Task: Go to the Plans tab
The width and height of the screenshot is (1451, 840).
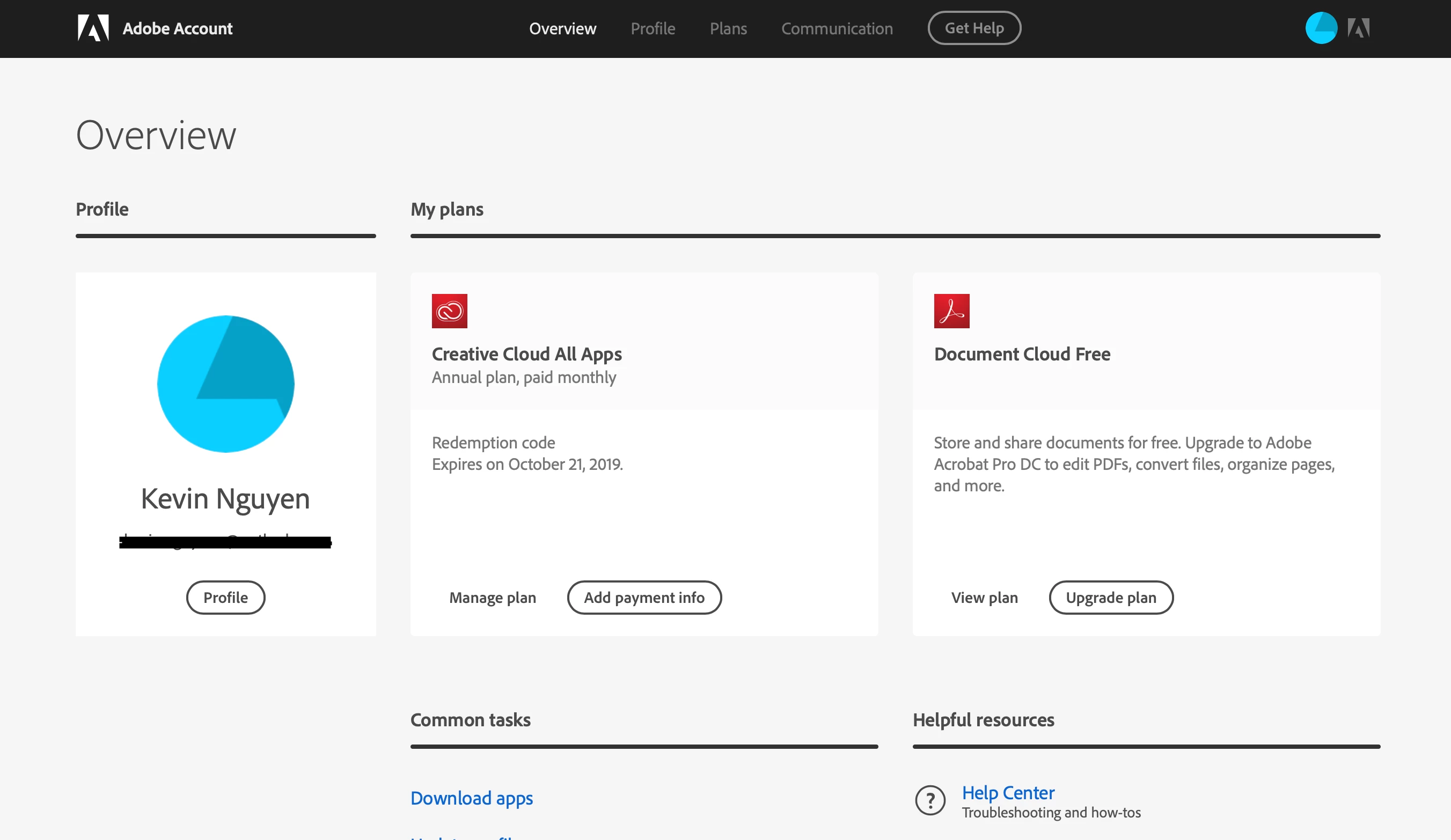Action: (x=728, y=28)
